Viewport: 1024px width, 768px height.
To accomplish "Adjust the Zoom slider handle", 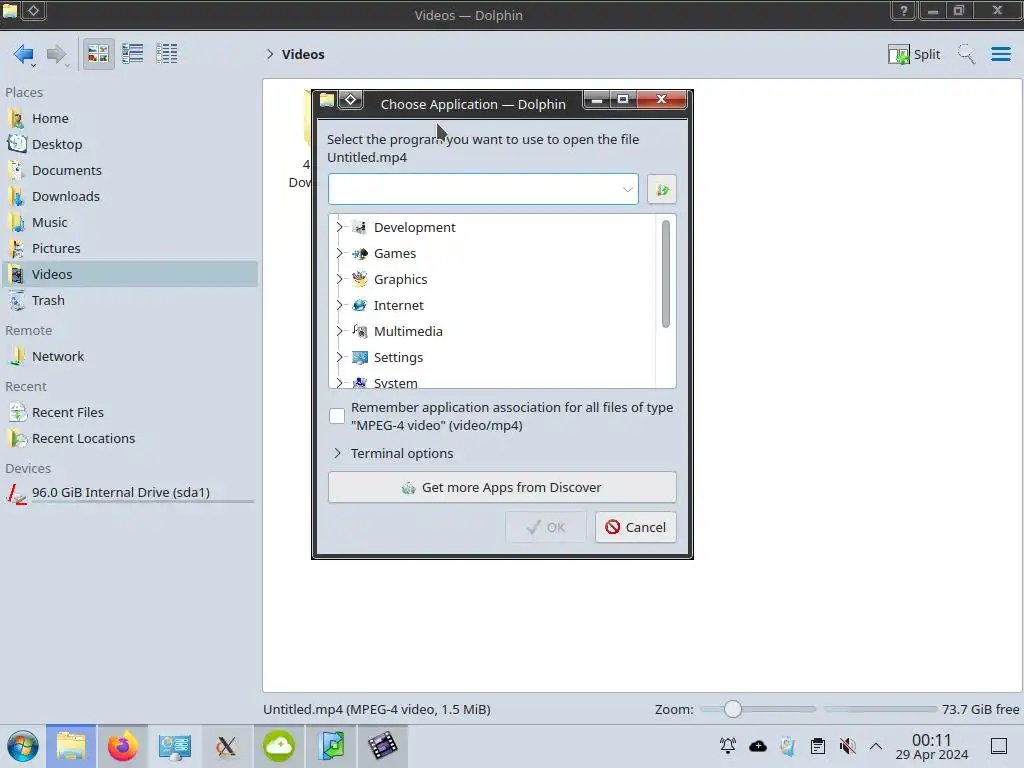I will tap(733, 709).
